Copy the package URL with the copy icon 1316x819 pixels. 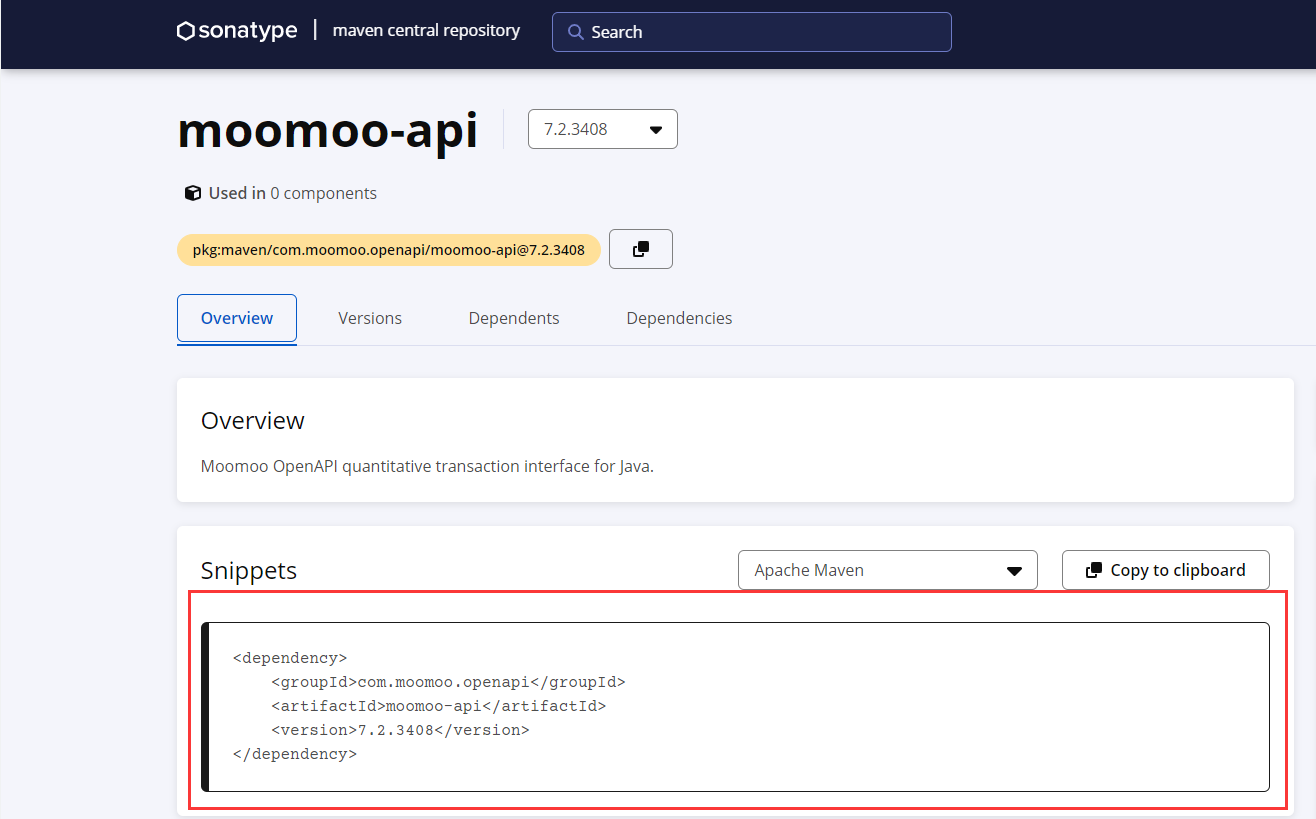(x=641, y=249)
